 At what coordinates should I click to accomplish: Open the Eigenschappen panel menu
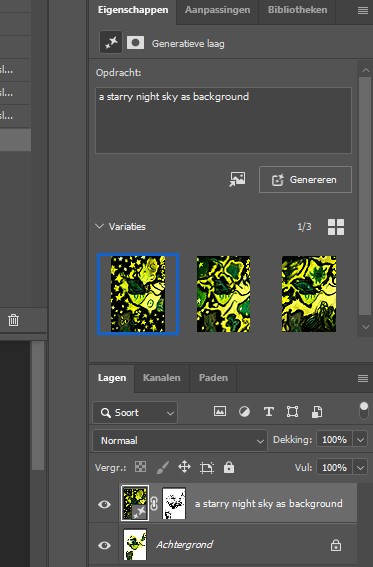(363, 10)
